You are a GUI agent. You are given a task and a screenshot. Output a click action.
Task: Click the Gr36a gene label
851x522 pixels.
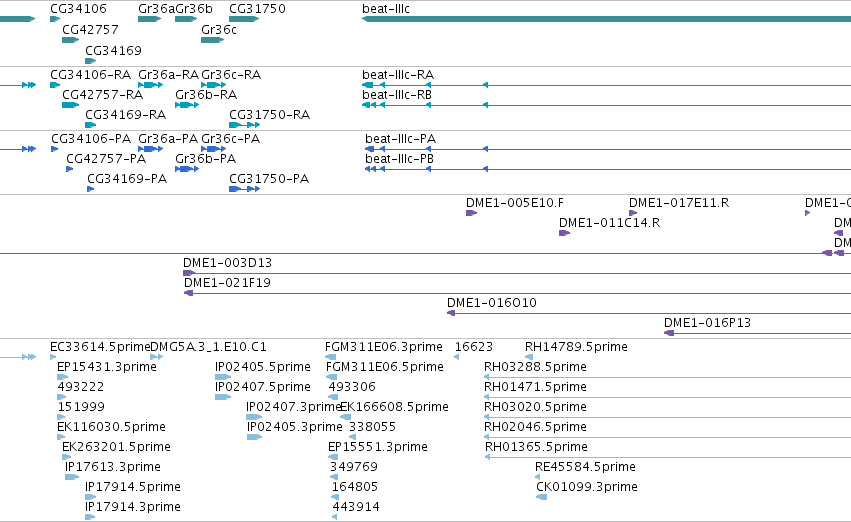pyautogui.click(x=156, y=9)
